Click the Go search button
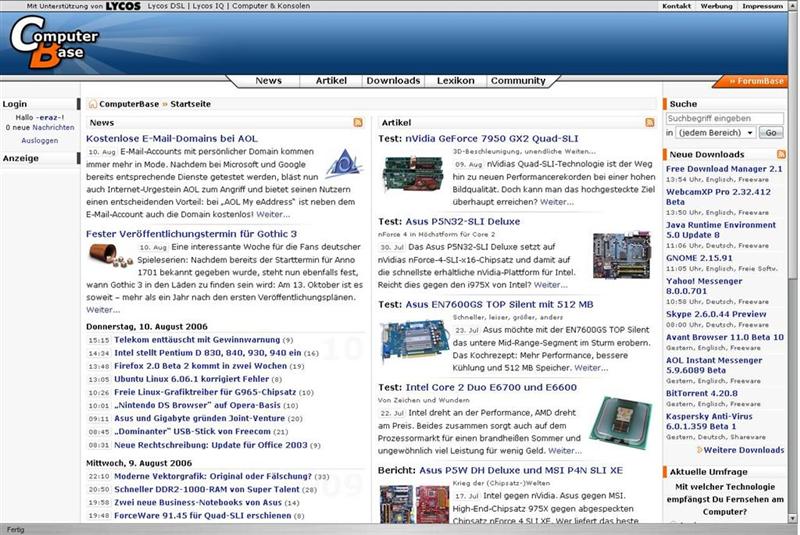The width and height of the screenshot is (800, 535). 771,133
